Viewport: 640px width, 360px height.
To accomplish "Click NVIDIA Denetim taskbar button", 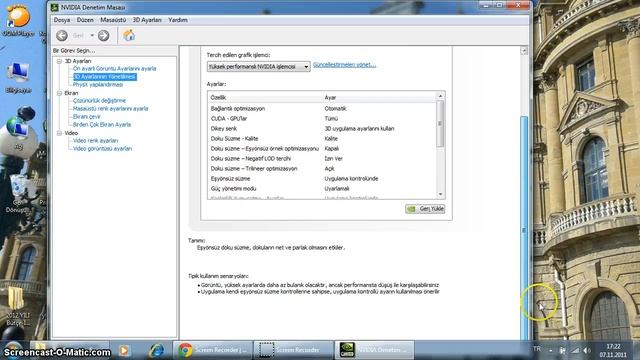I will [374, 350].
